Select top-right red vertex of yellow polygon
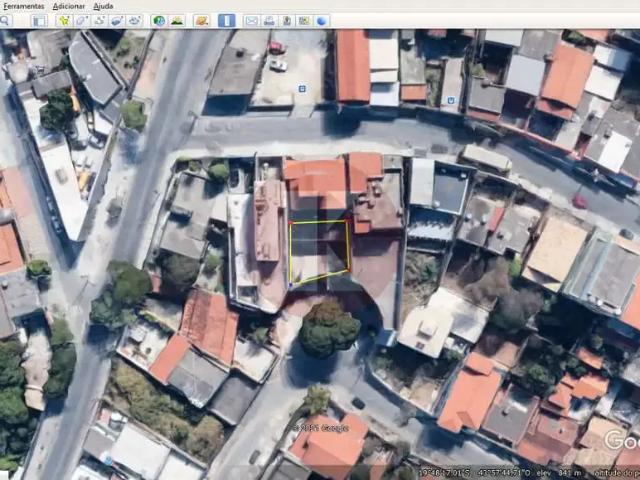This screenshot has height=480, width=640. pos(347,221)
